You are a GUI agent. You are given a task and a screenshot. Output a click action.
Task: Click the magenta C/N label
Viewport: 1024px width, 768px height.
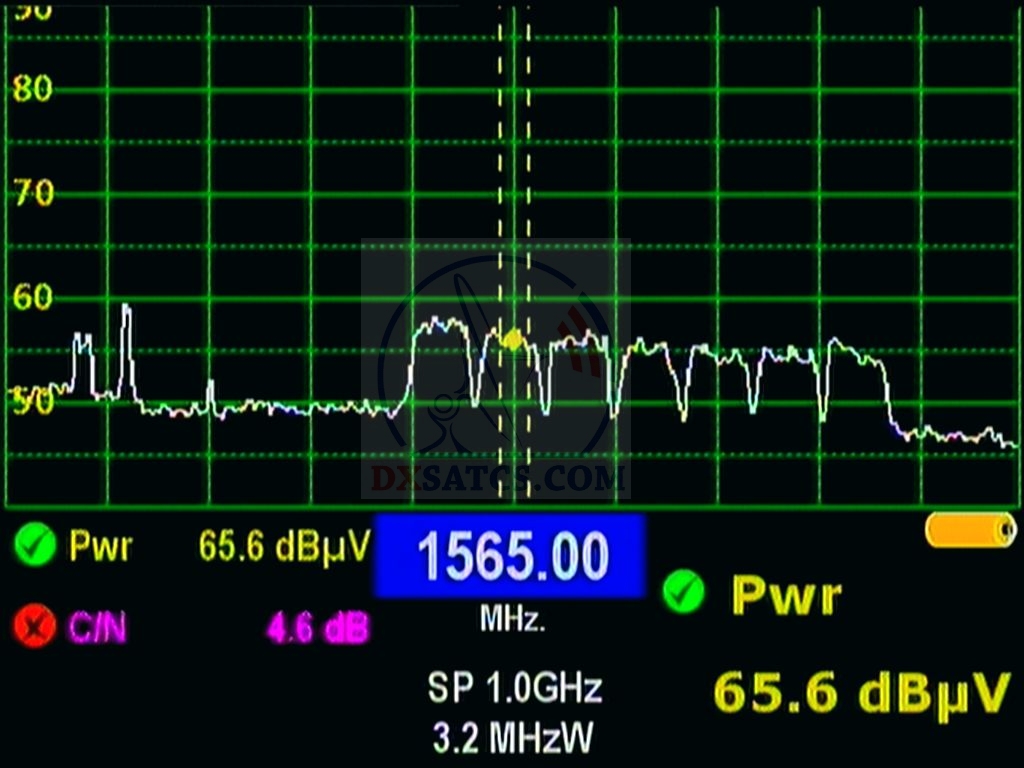[97, 628]
